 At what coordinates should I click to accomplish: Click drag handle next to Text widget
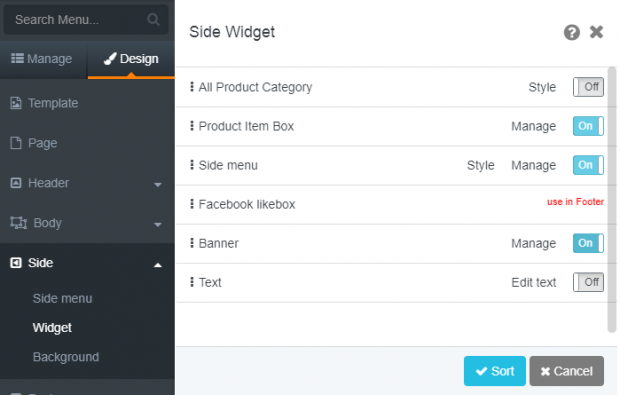pyautogui.click(x=192, y=282)
